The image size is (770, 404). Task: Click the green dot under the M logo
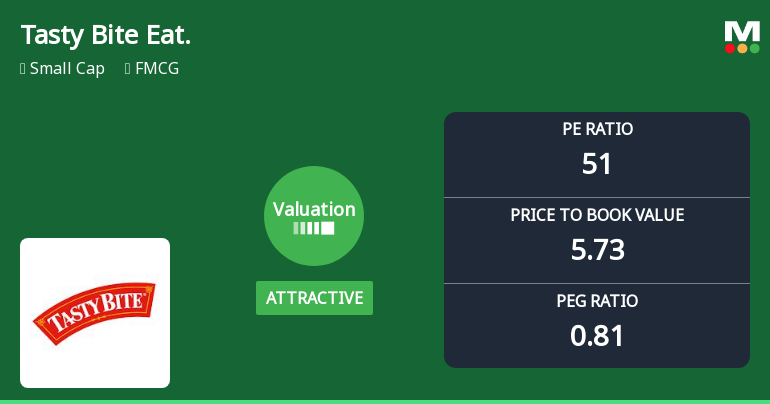click(x=754, y=48)
